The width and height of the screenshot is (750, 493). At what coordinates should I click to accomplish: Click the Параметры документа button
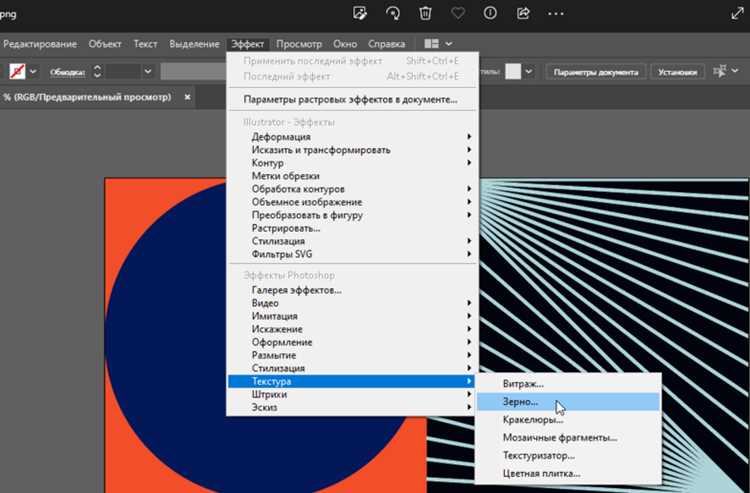click(x=596, y=72)
